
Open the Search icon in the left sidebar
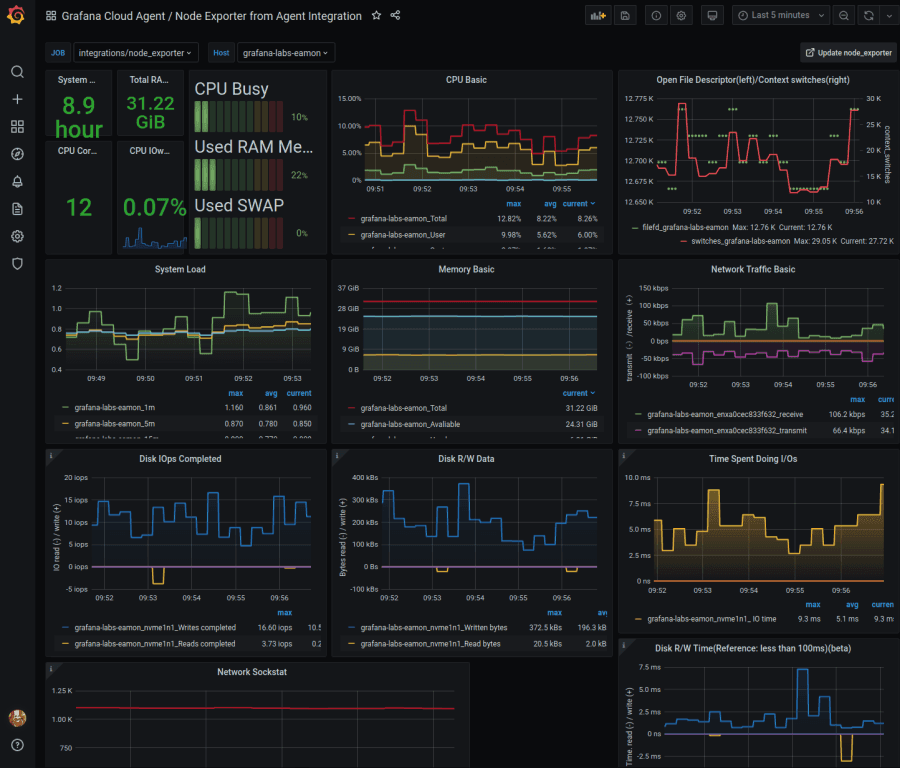(x=16, y=72)
